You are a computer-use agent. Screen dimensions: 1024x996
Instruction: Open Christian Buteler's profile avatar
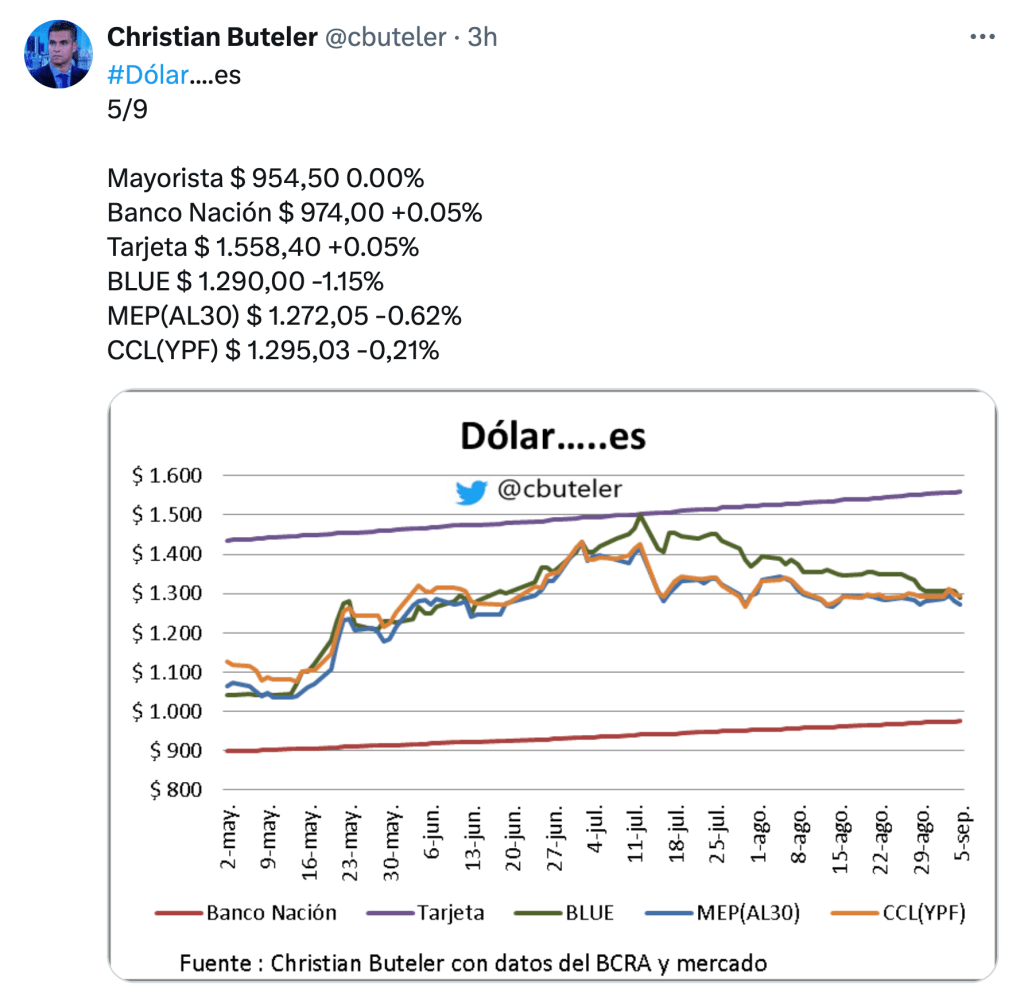coord(59,55)
